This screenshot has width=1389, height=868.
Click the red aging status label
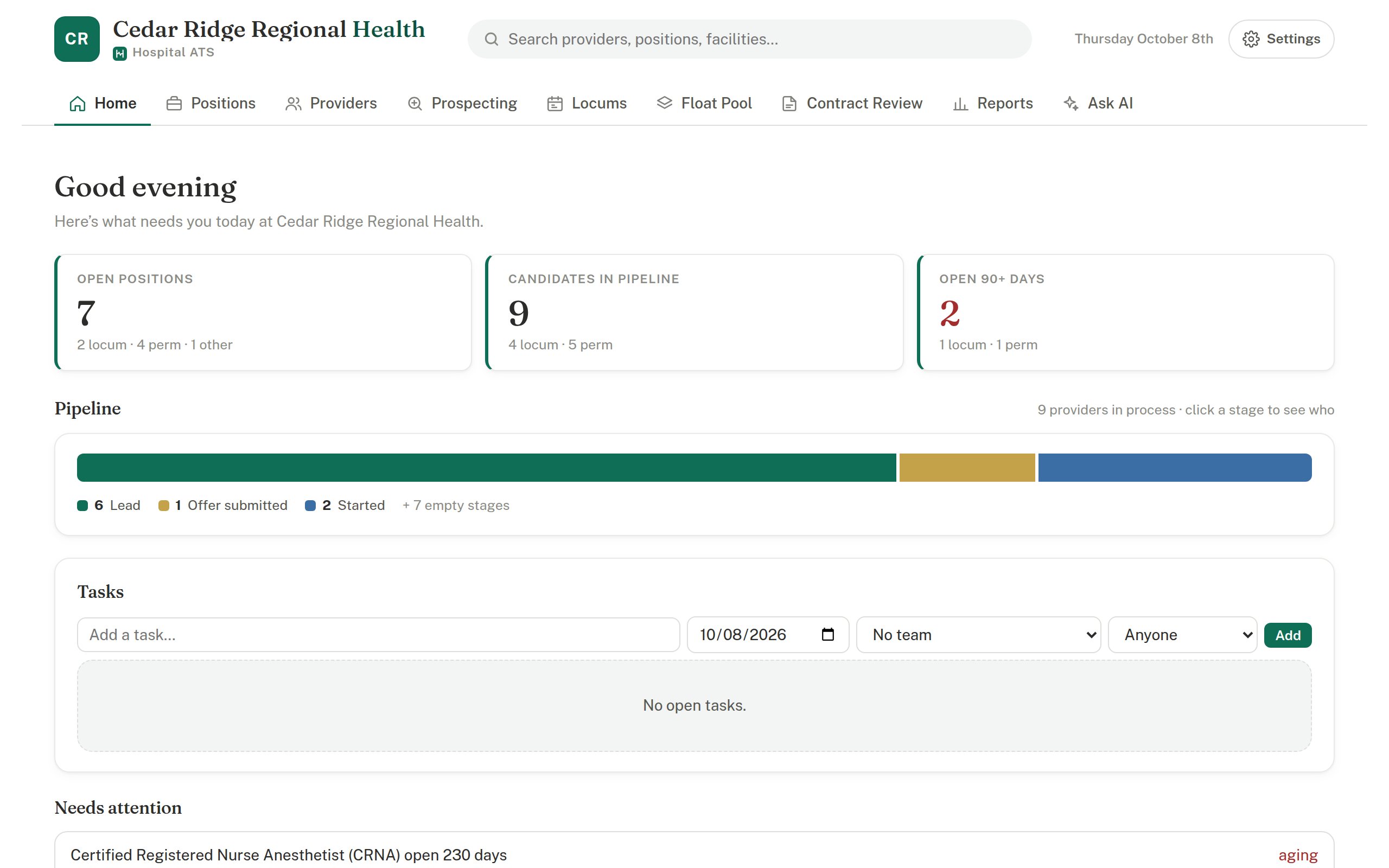click(x=1298, y=856)
